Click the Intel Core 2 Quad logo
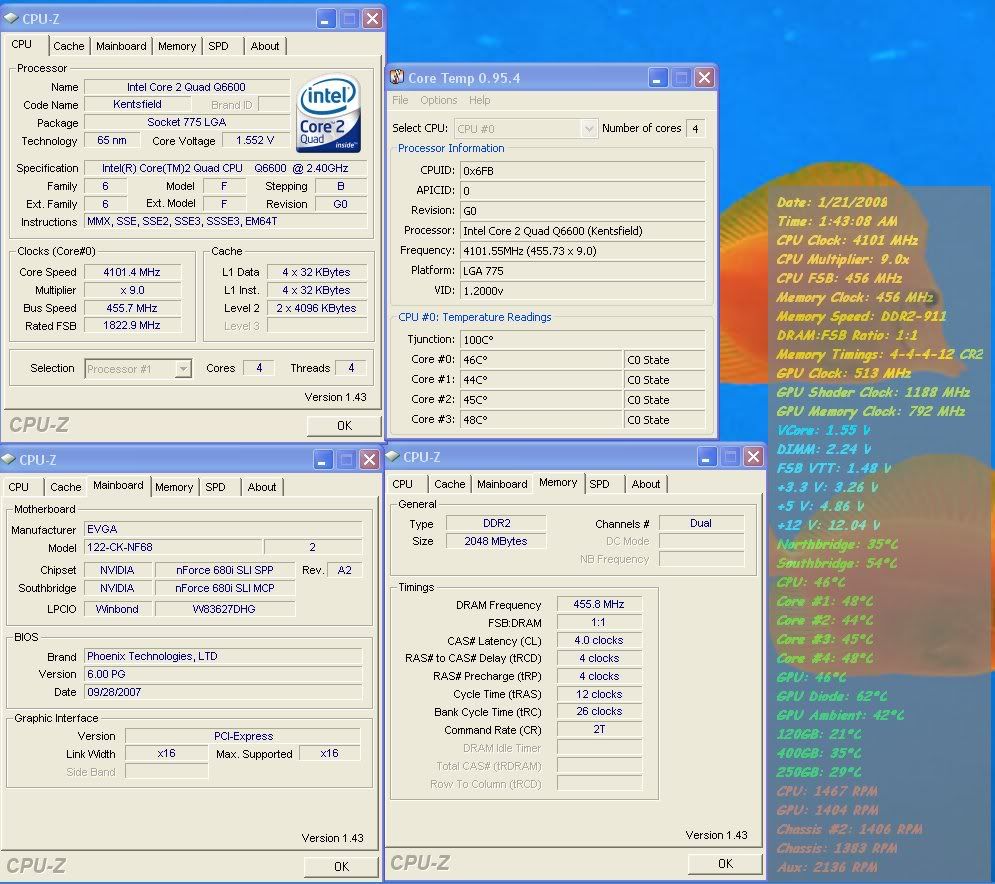Viewport: 995px width, 884px height. click(329, 113)
